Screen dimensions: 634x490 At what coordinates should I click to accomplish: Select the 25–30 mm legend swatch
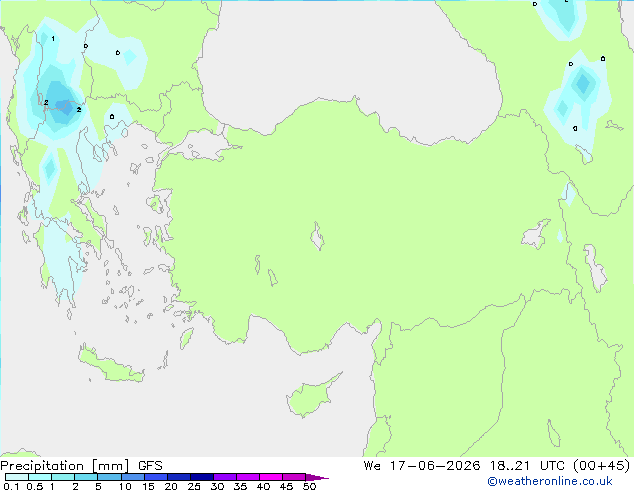pos(202,477)
